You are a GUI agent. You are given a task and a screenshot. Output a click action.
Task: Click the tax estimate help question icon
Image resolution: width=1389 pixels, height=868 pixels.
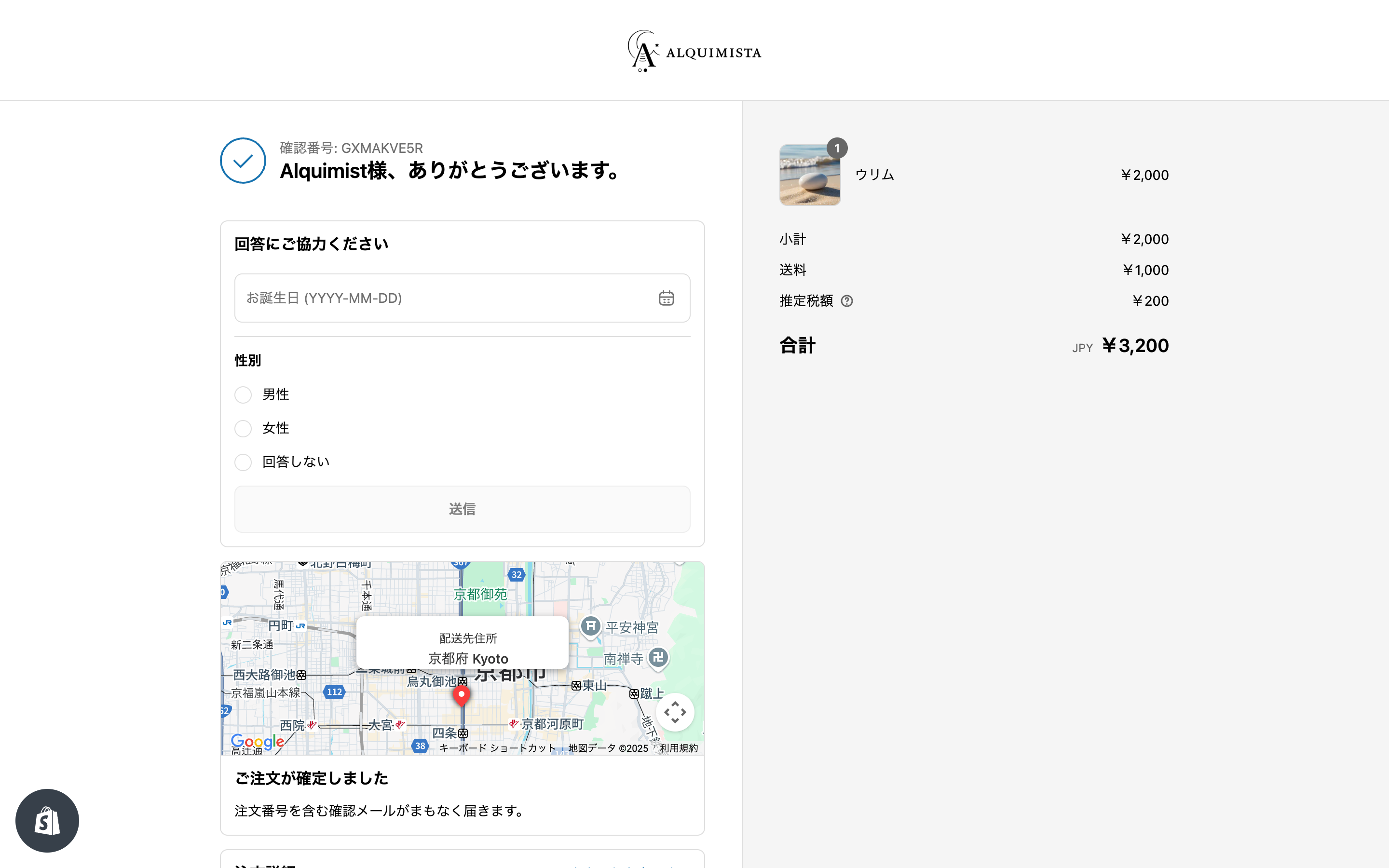[846, 301]
